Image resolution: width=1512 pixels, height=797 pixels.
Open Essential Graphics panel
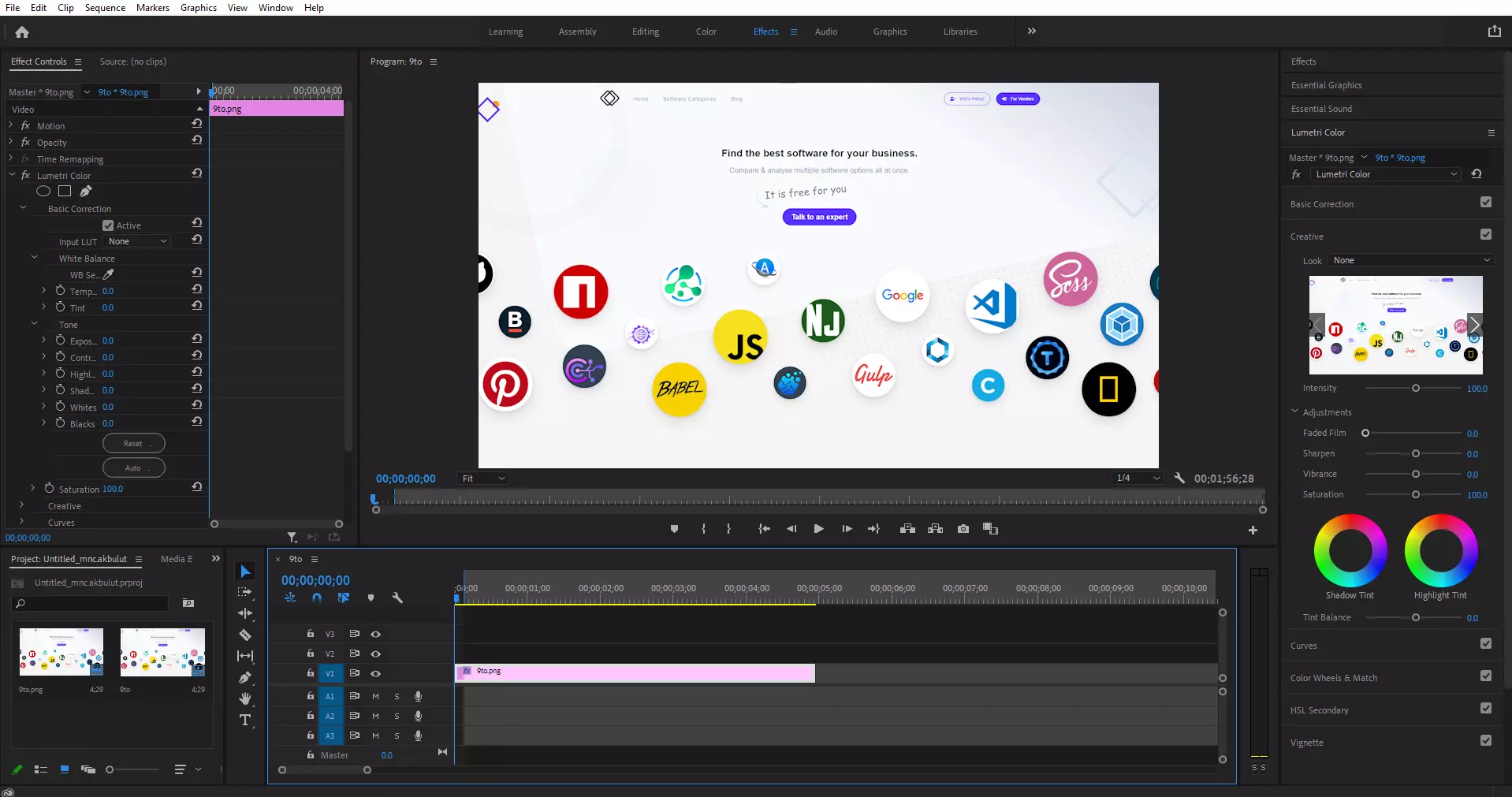[1327, 85]
